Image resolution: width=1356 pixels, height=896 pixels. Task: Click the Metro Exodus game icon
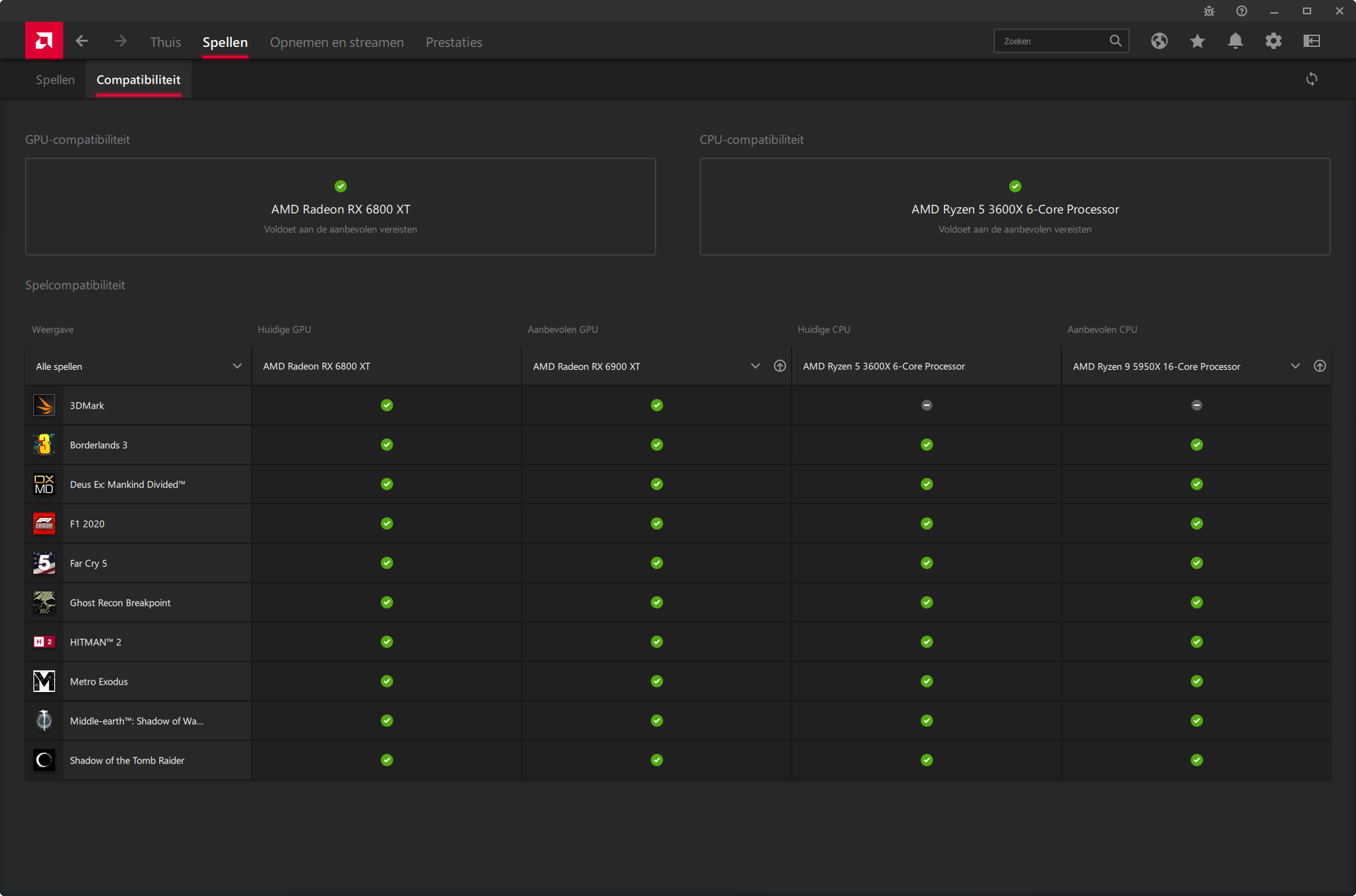[44, 682]
